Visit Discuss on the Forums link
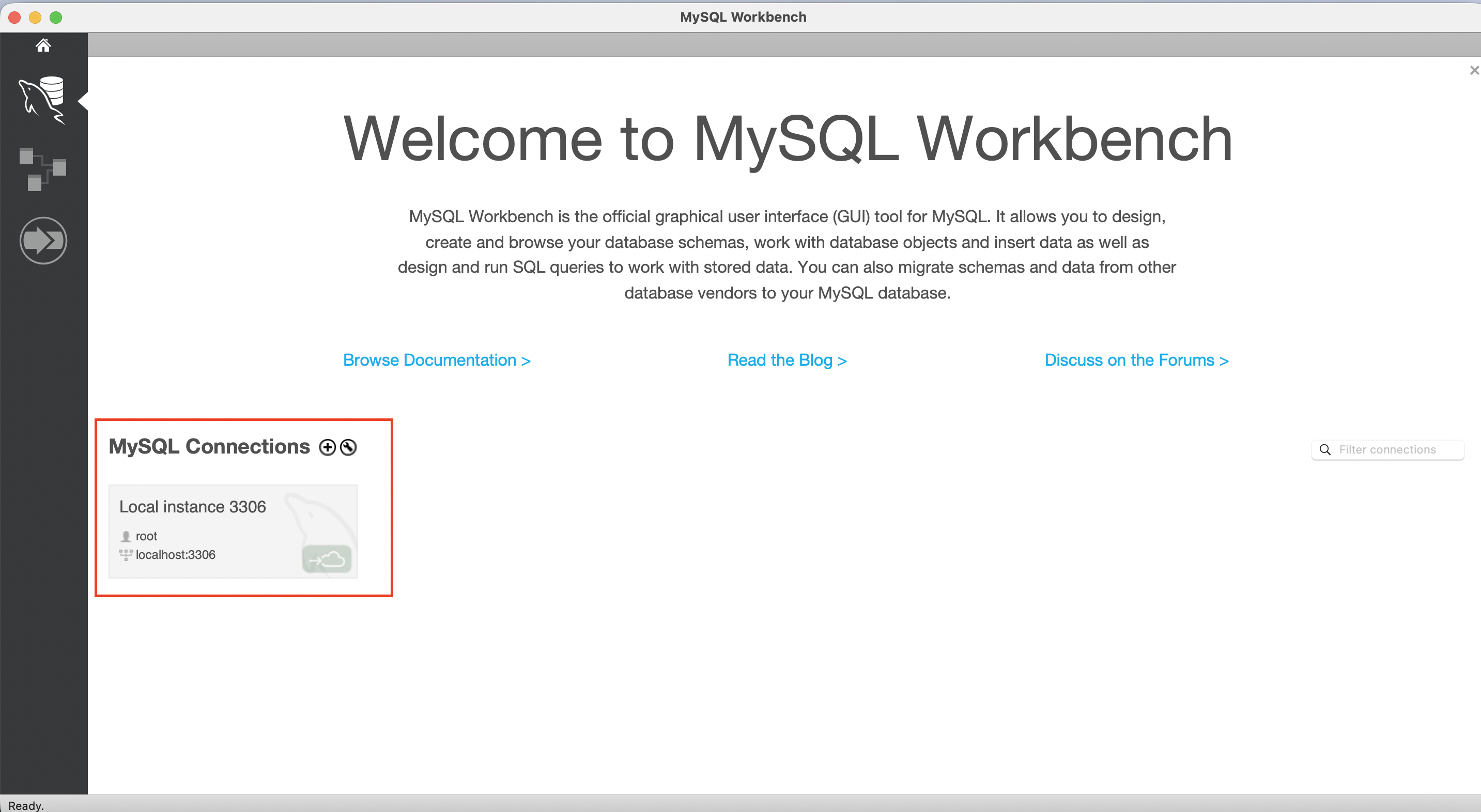 pos(1136,360)
